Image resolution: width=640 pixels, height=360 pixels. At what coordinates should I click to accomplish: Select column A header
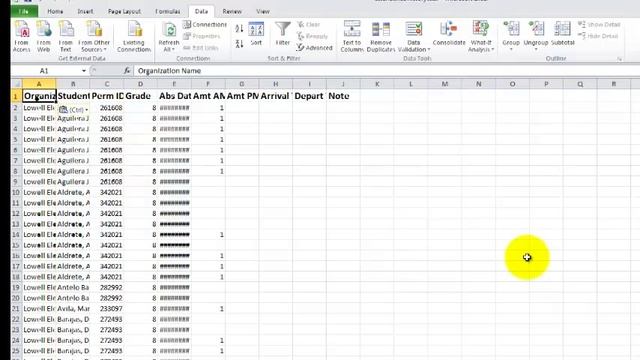(x=39, y=84)
